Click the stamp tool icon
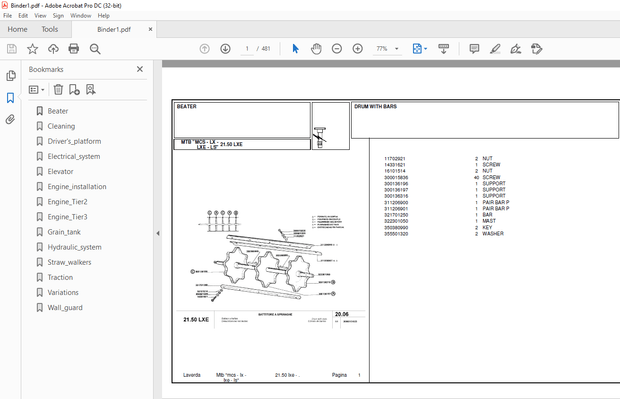The image size is (620, 399). tap(537, 49)
